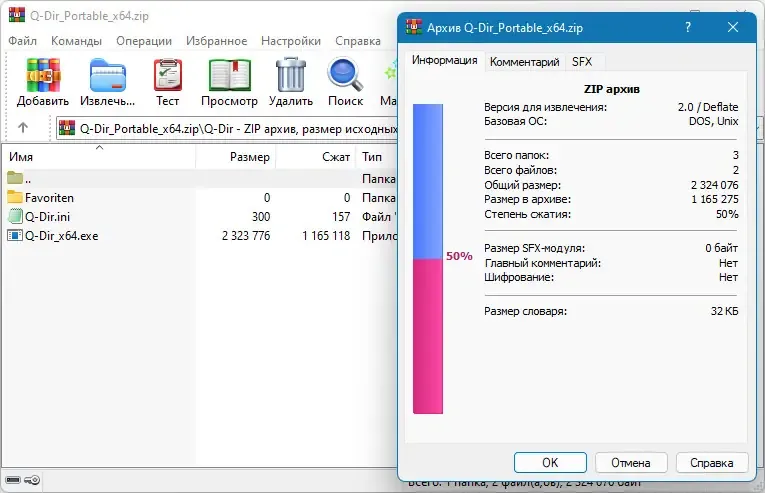Click the key password icon in status bar
765x493 pixels.
point(32,480)
